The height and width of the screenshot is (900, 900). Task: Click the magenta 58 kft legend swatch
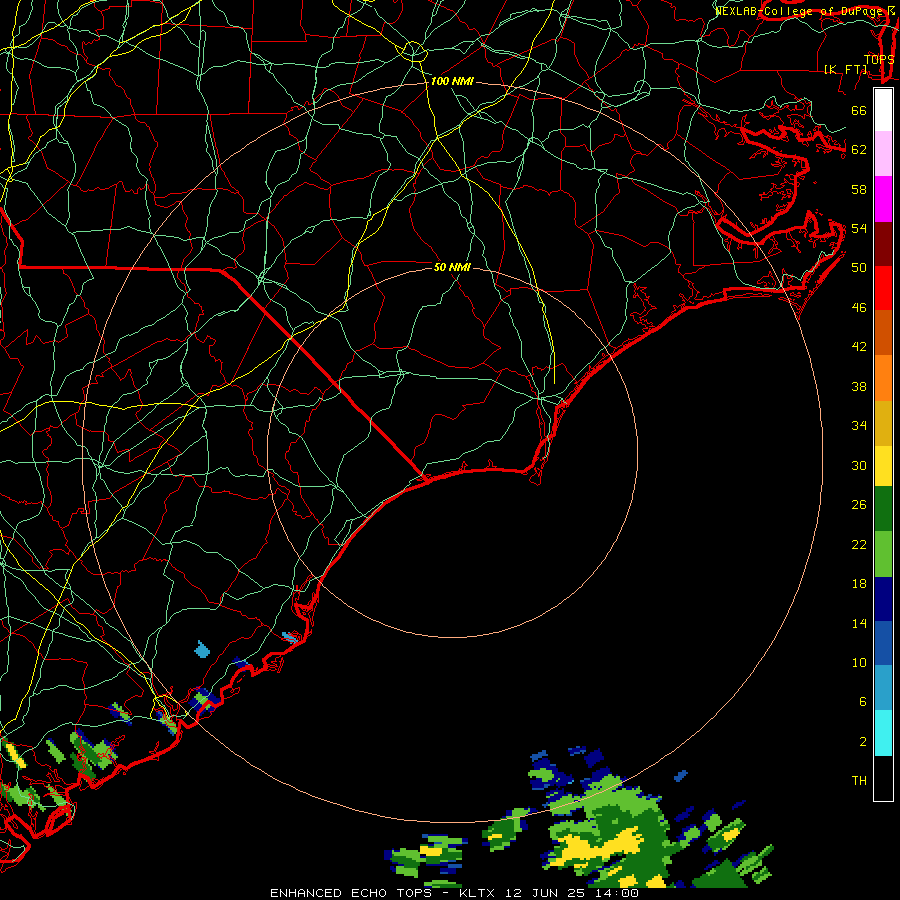(x=883, y=199)
